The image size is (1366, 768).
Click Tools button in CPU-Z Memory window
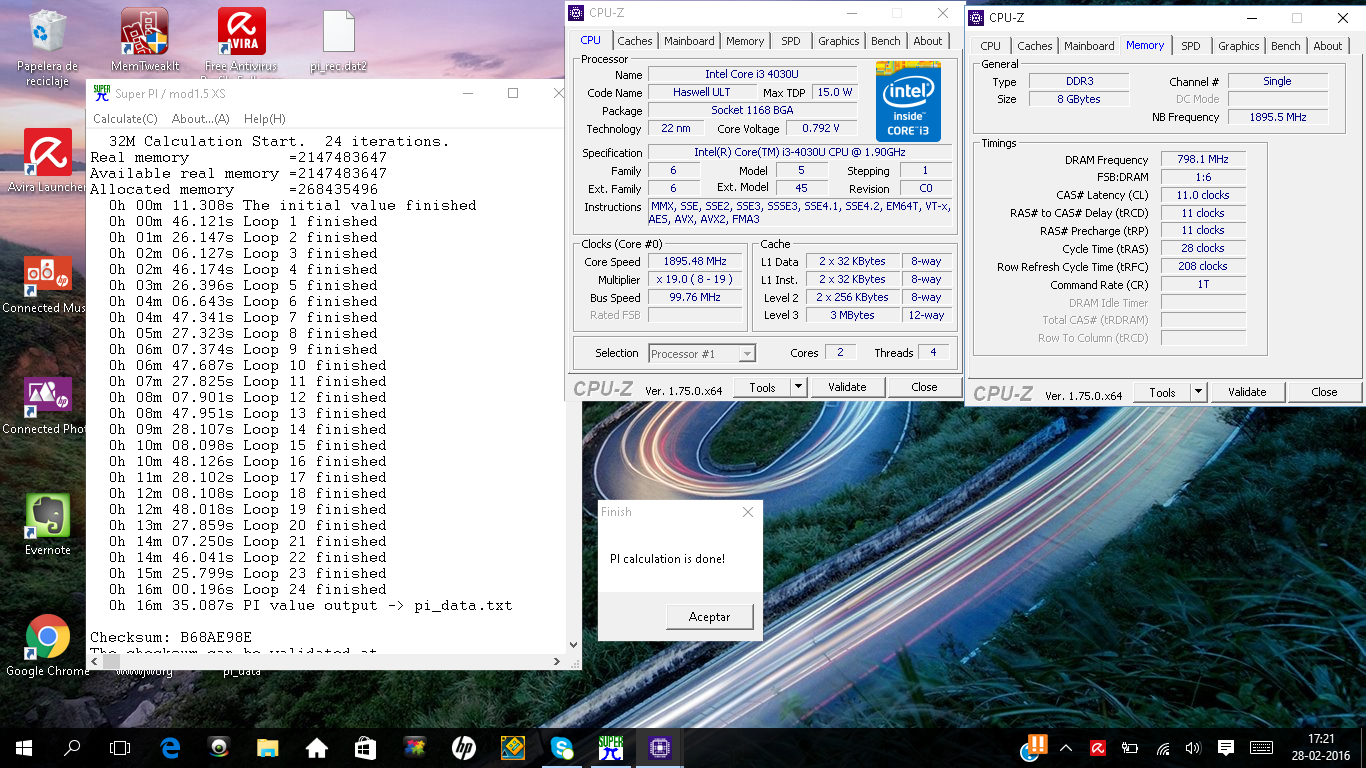click(1162, 392)
